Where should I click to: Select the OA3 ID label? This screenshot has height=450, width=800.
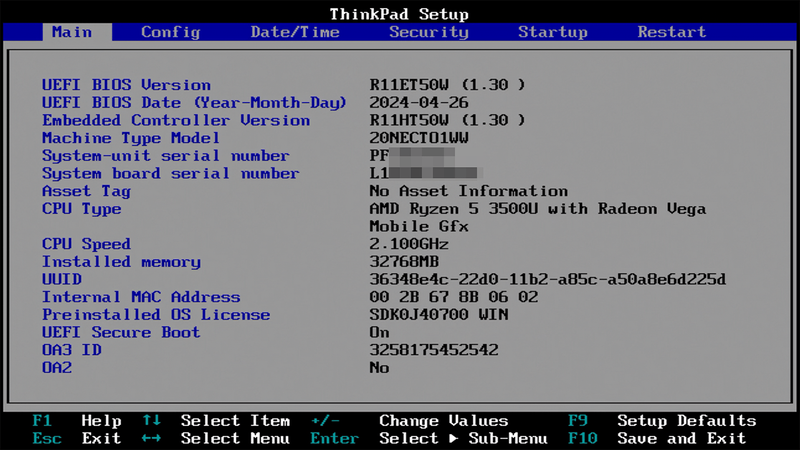pos(71,351)
